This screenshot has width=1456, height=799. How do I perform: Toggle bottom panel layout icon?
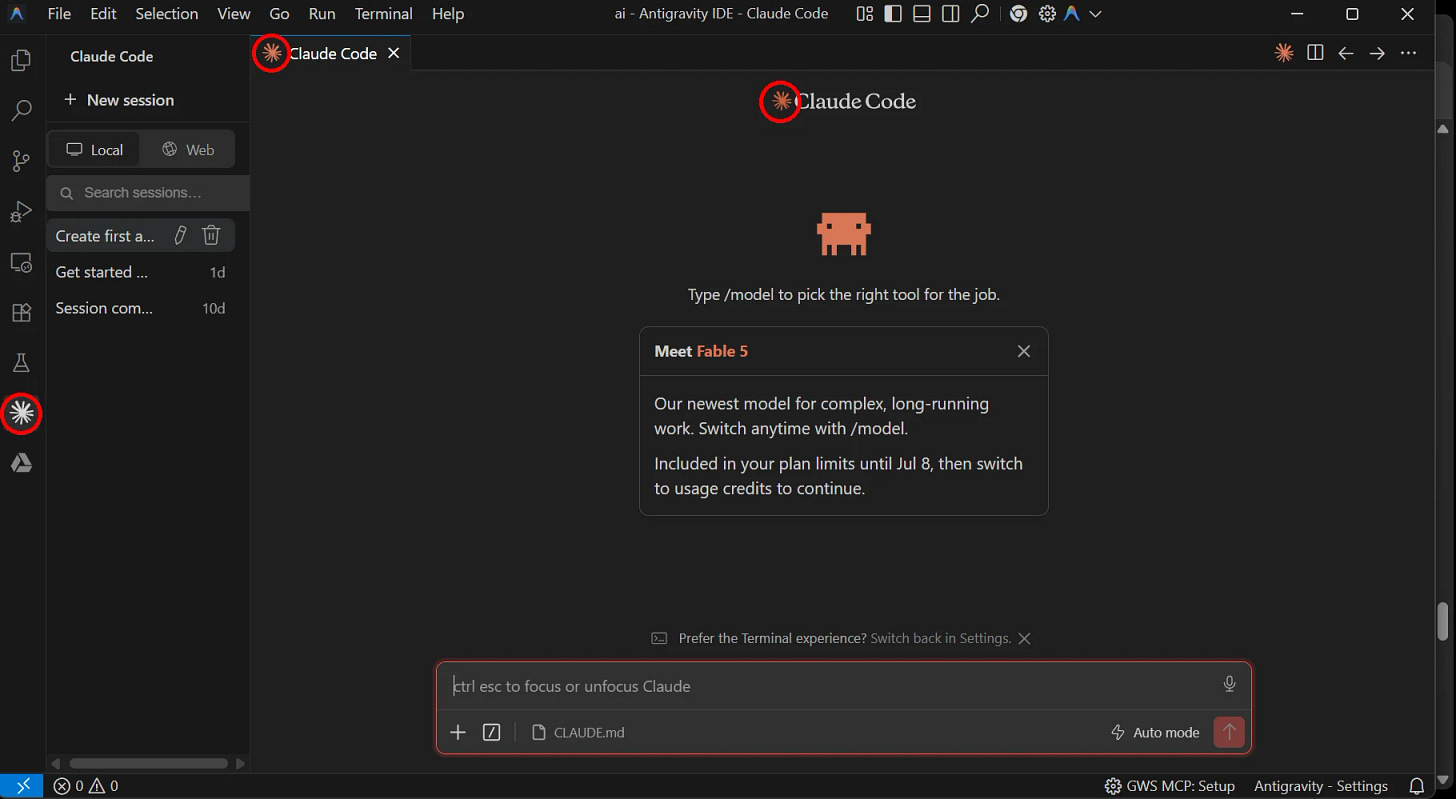click(x=922, y=14)
